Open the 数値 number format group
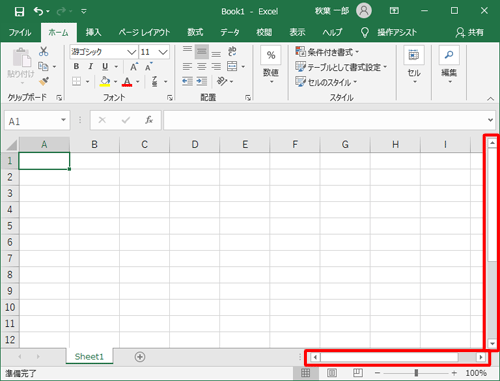Image resolution: width=500 pixels, height=381 pixels. [x=271, y=65]
